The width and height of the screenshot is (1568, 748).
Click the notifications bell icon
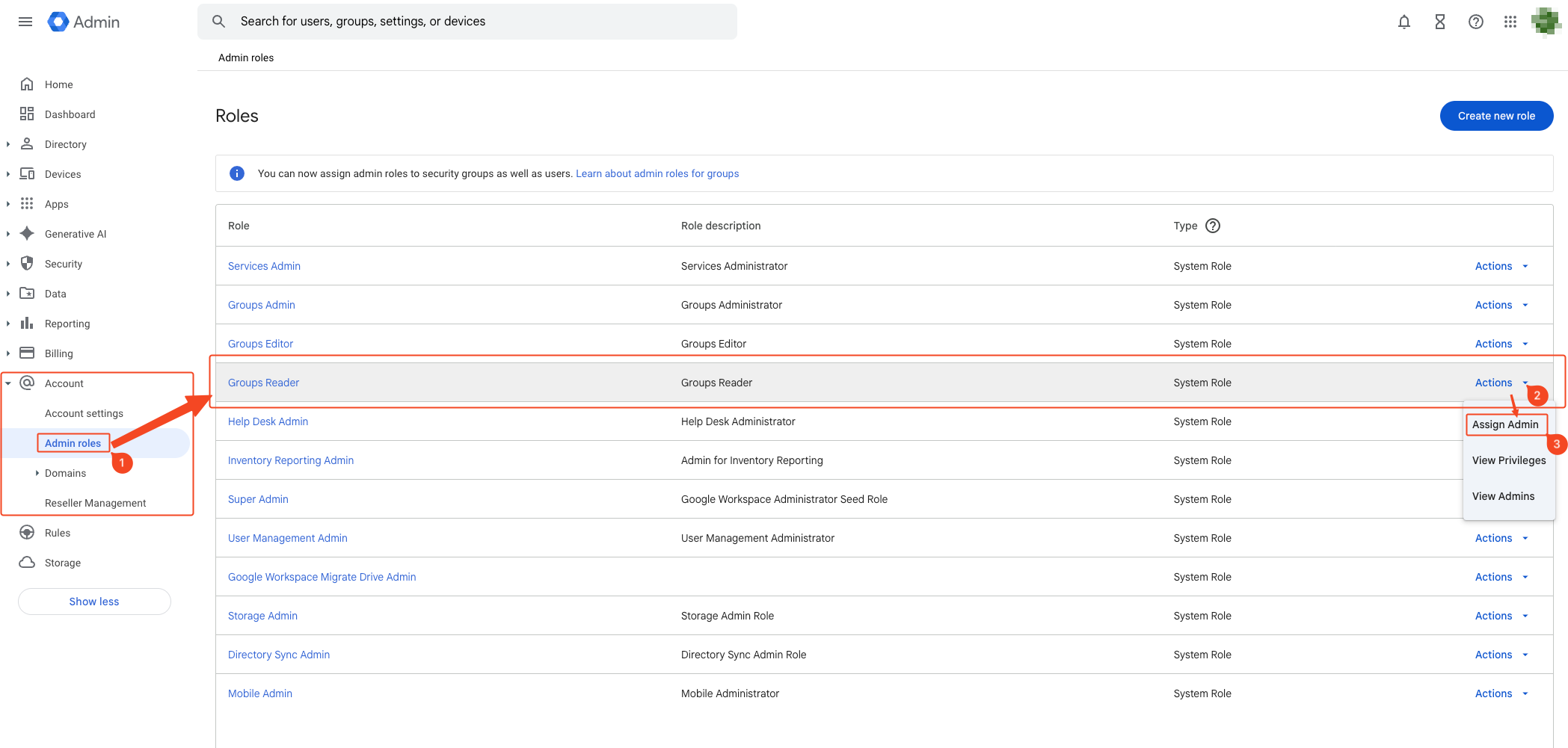[x=1403, y=22]
